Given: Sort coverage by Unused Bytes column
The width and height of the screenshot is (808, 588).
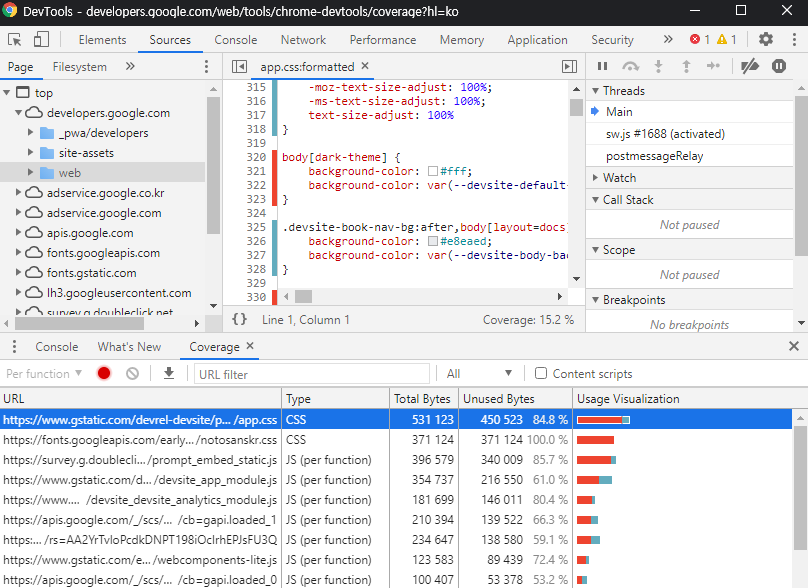Looking at the screenshot, I should (515, 399).
